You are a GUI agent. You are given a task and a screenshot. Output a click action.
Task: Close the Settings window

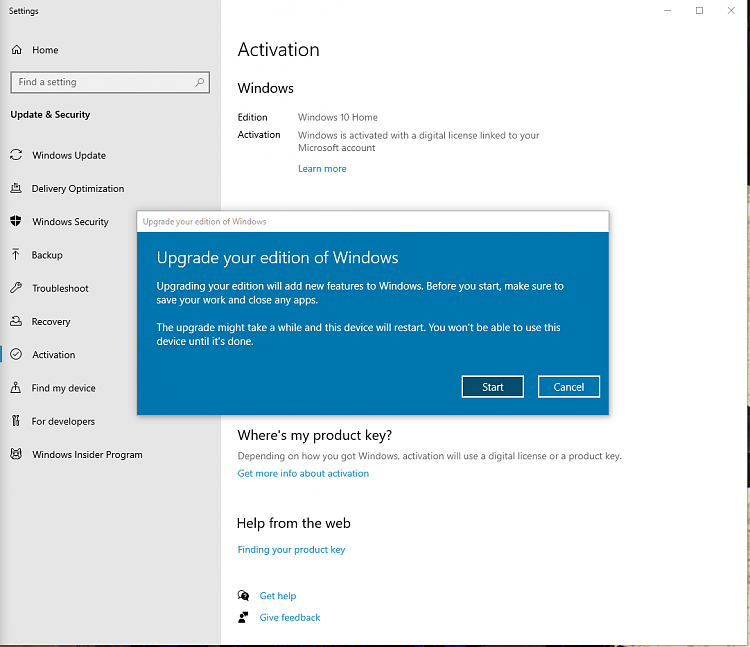(731, 11)
